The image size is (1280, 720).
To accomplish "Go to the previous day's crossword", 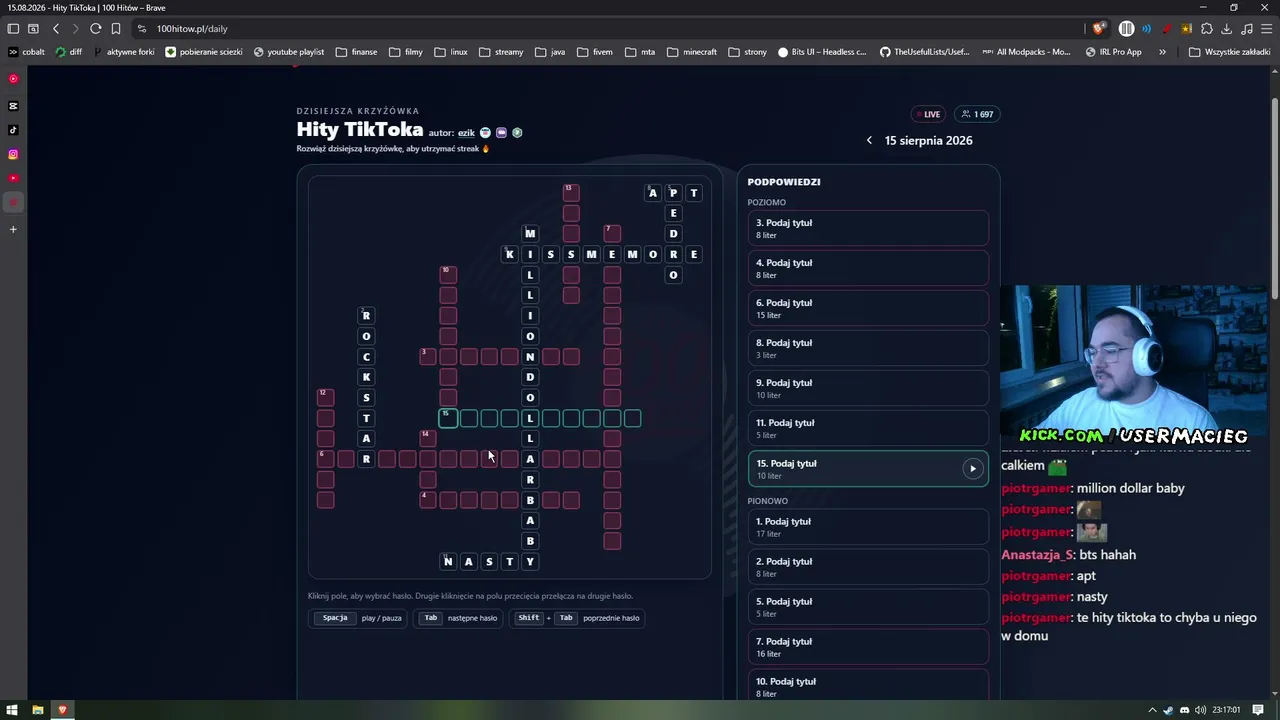I will (x=869, y=141).
